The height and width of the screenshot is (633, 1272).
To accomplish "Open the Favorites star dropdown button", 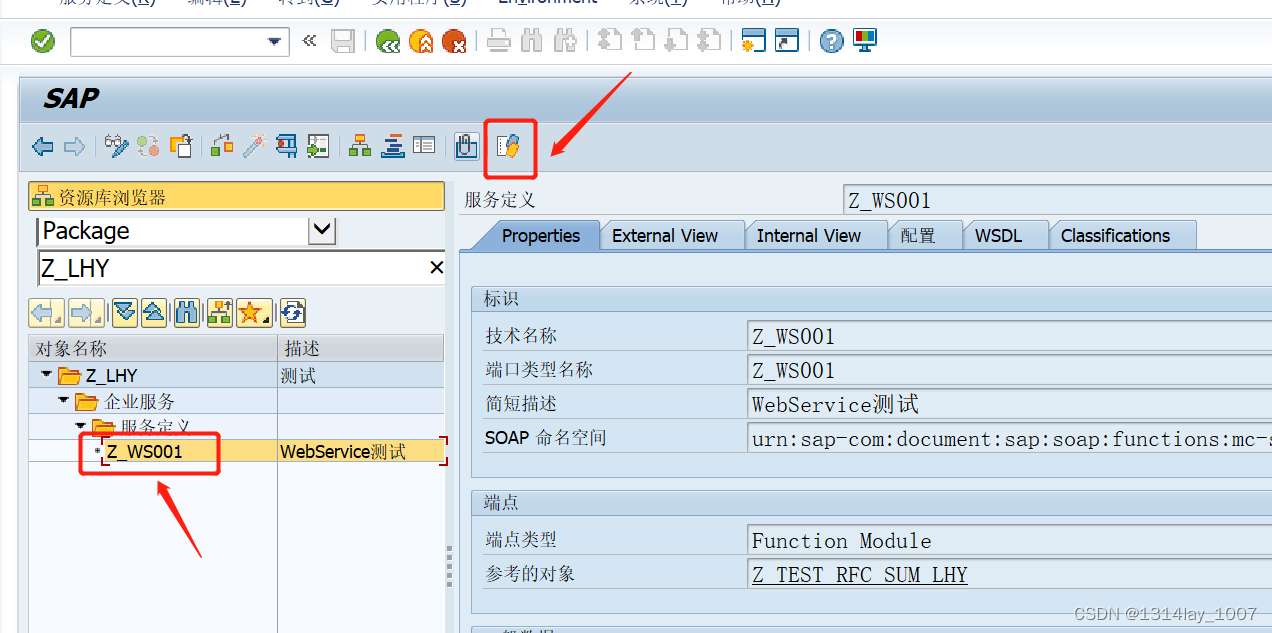I will pyautogui.click(x=253, y=313).
